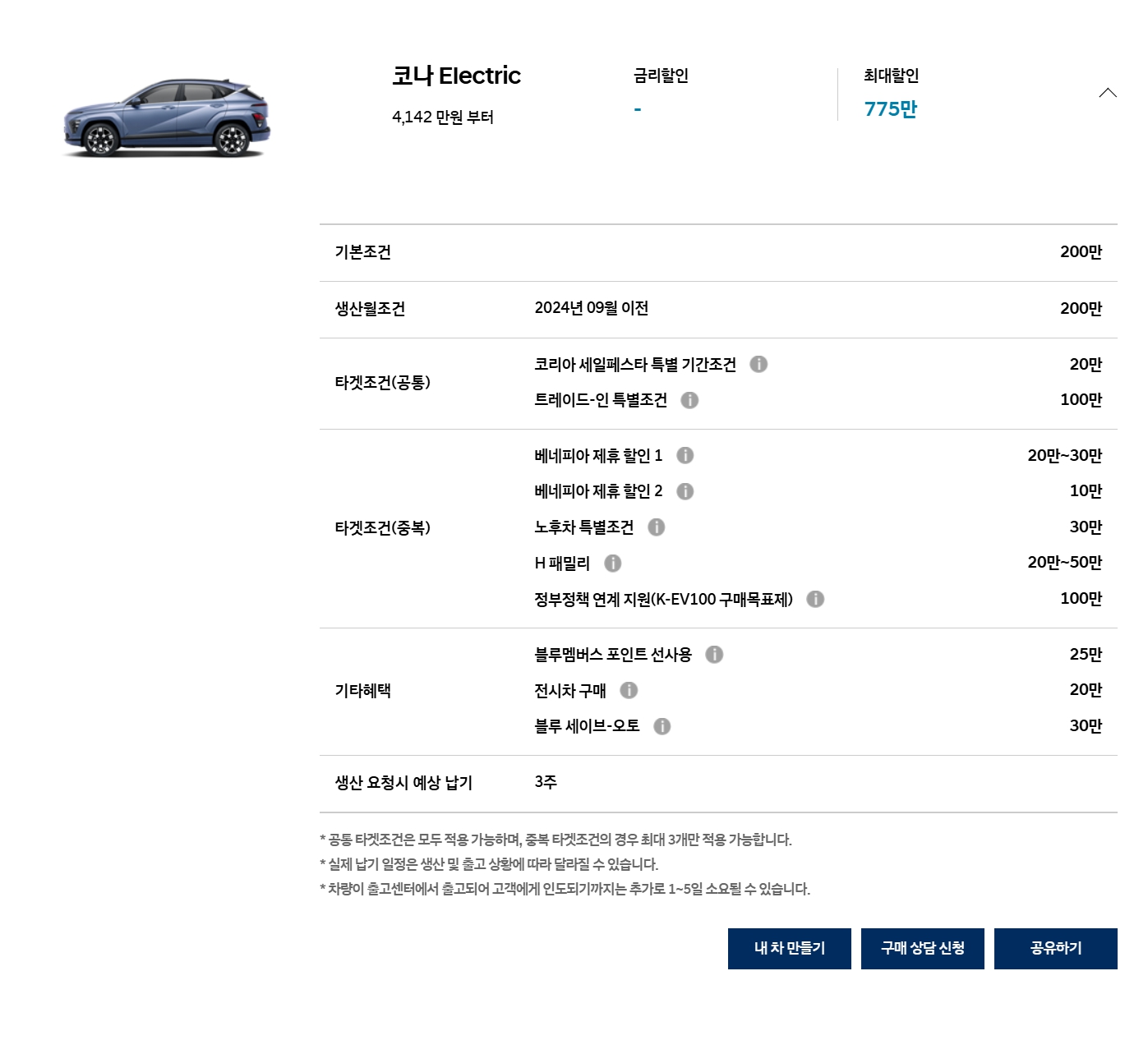Click the 기본조건 row label
Image resolution: width=1148 pixels, height=1040 pixels.
362,252
